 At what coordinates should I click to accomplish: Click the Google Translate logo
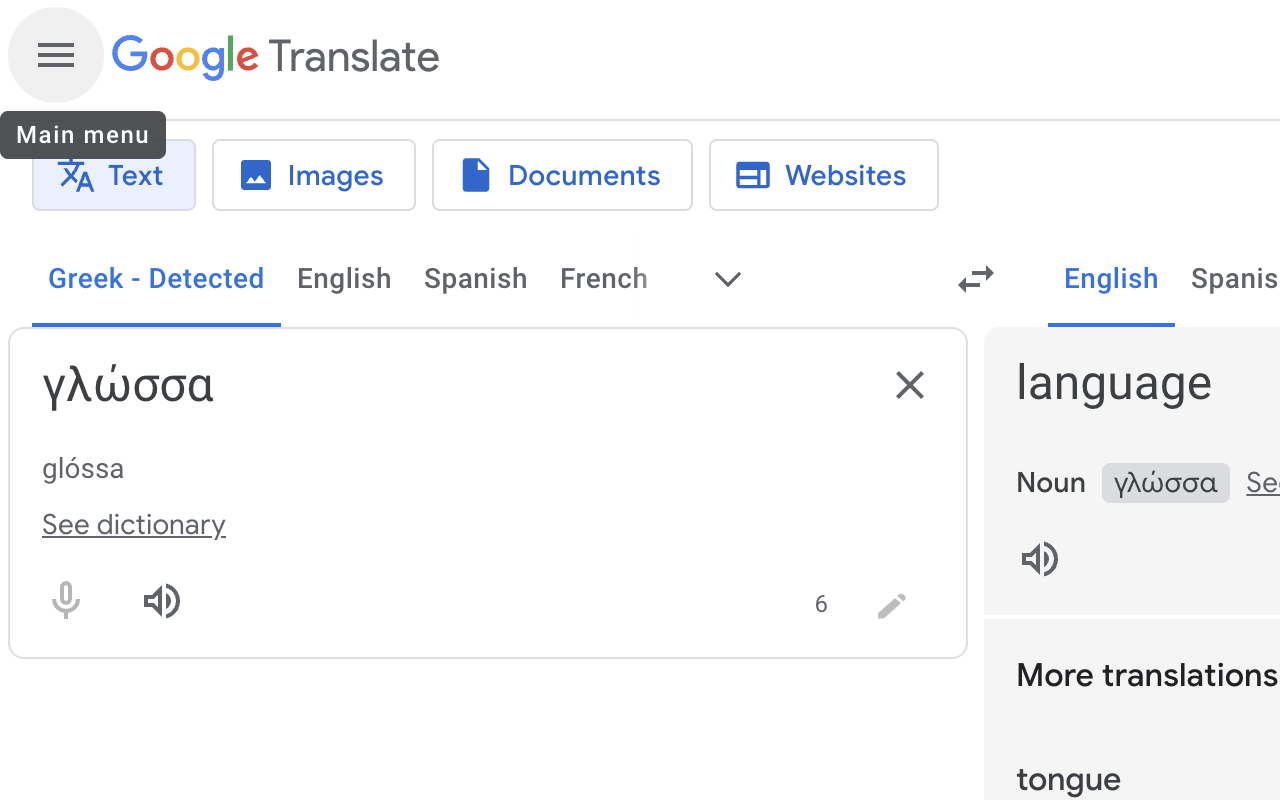click(x=276, y=57)
